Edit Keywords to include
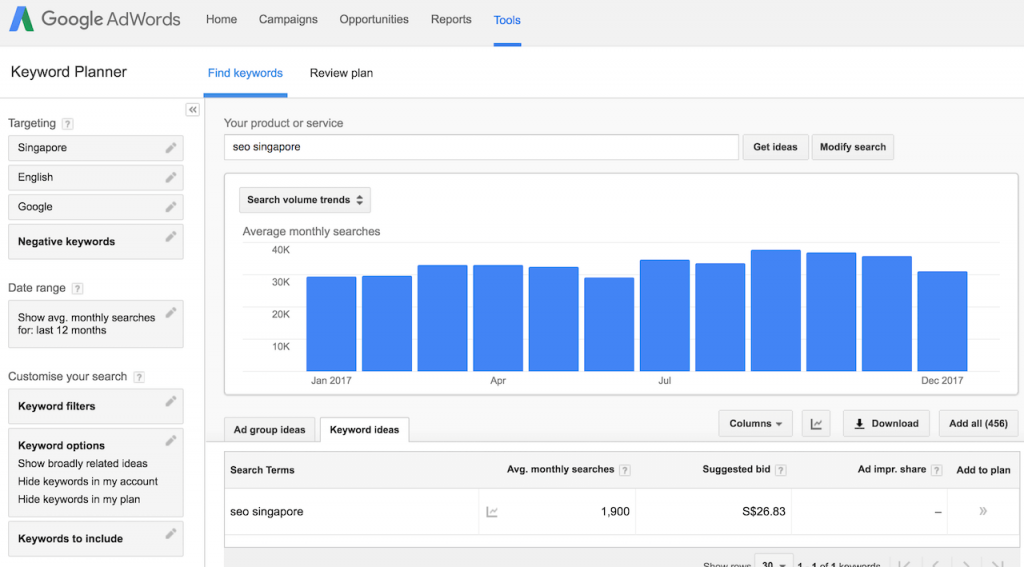The width and height of the screenshot is (1024, 567). [x=170, y=534]
